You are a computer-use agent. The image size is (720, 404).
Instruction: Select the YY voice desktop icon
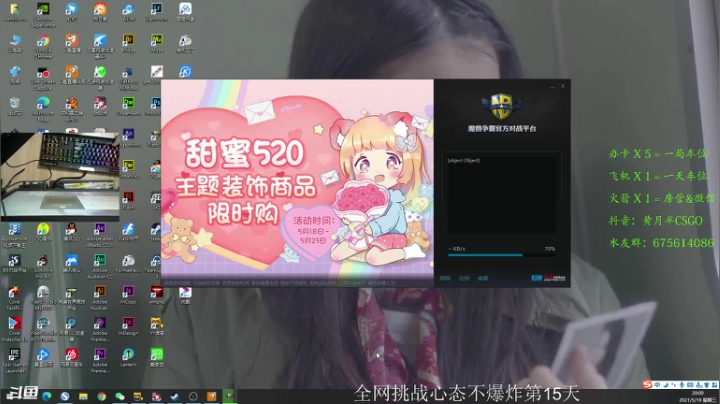click(x=157, y=325)
